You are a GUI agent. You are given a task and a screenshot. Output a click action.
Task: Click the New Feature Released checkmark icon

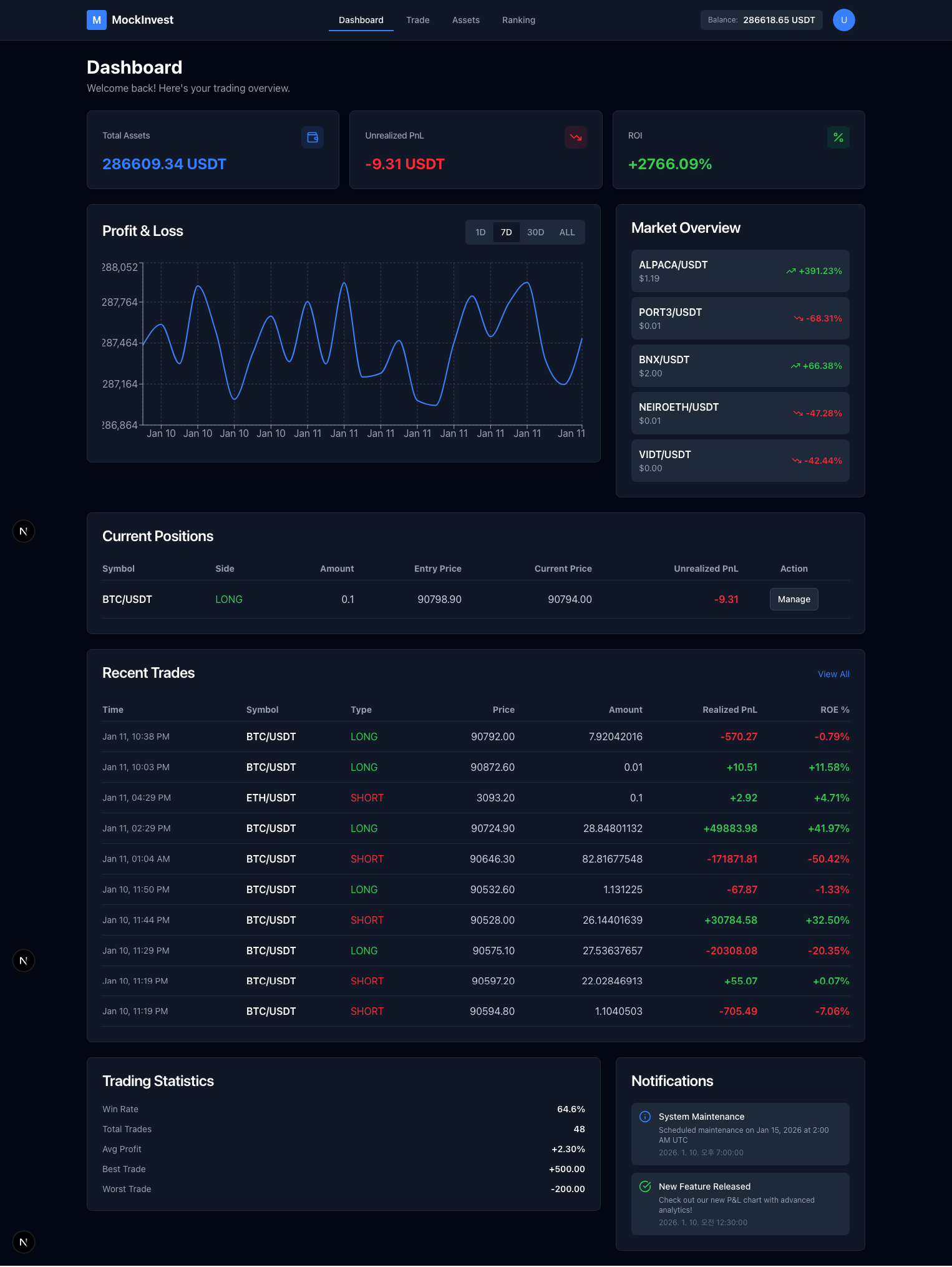(645, 1186)
